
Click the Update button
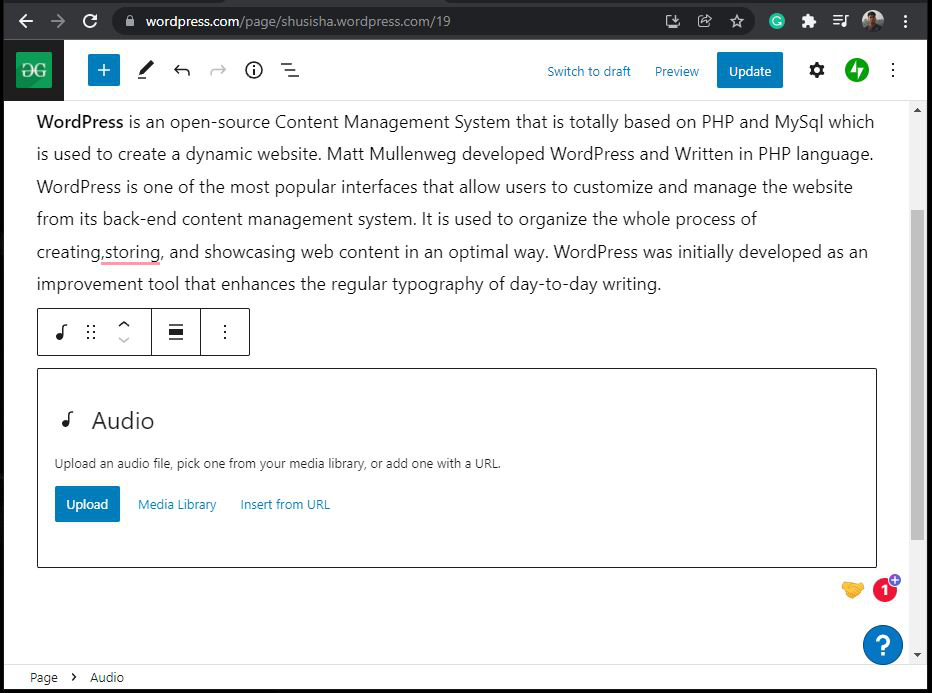(x=750, y=70)
